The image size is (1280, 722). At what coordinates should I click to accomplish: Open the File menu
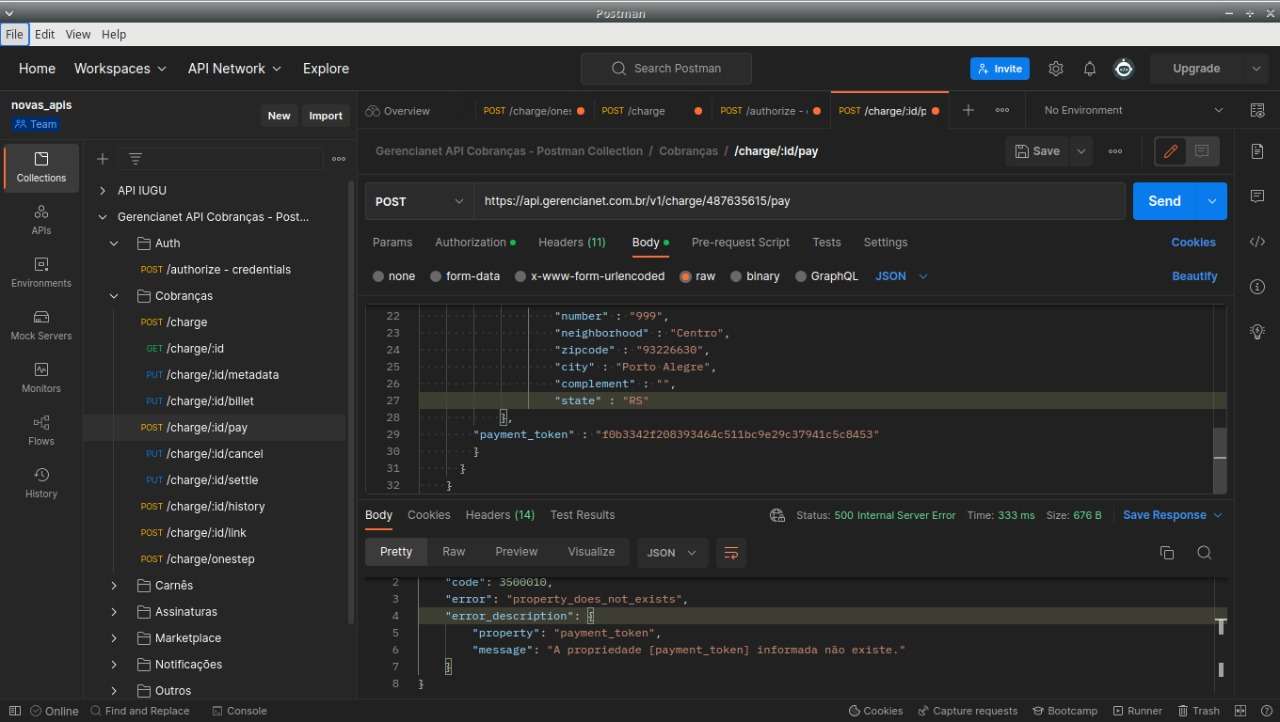tap(15, 34)
